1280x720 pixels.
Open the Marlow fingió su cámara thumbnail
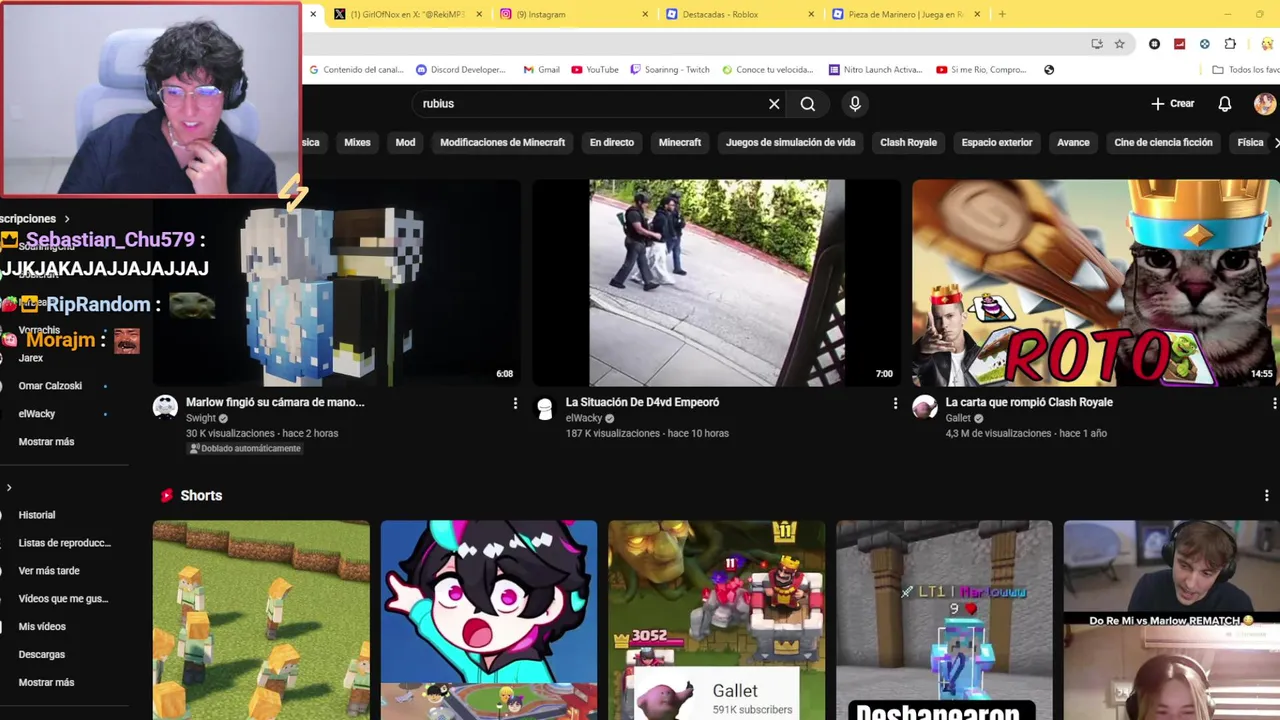(337, 283)
